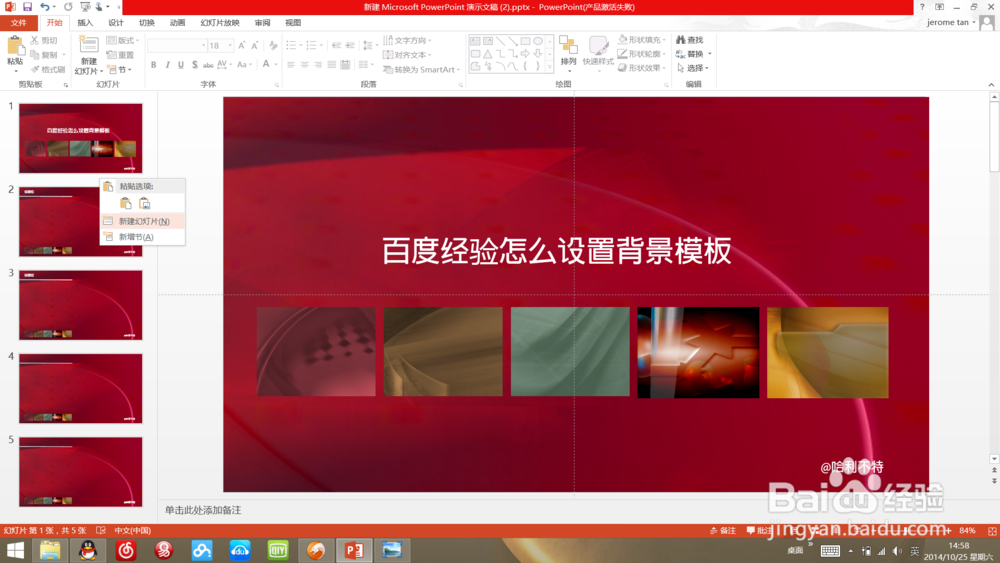Open the Text Direction (文字方向) dropdown

click(408, 40)
